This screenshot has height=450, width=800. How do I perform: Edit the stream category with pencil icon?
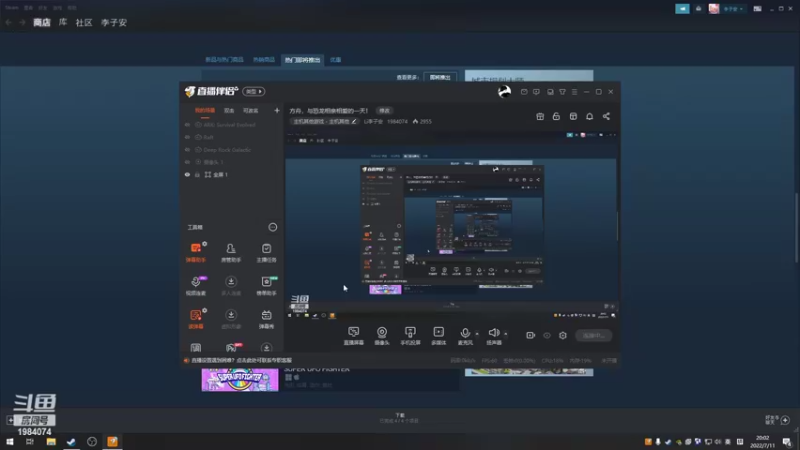354,121
